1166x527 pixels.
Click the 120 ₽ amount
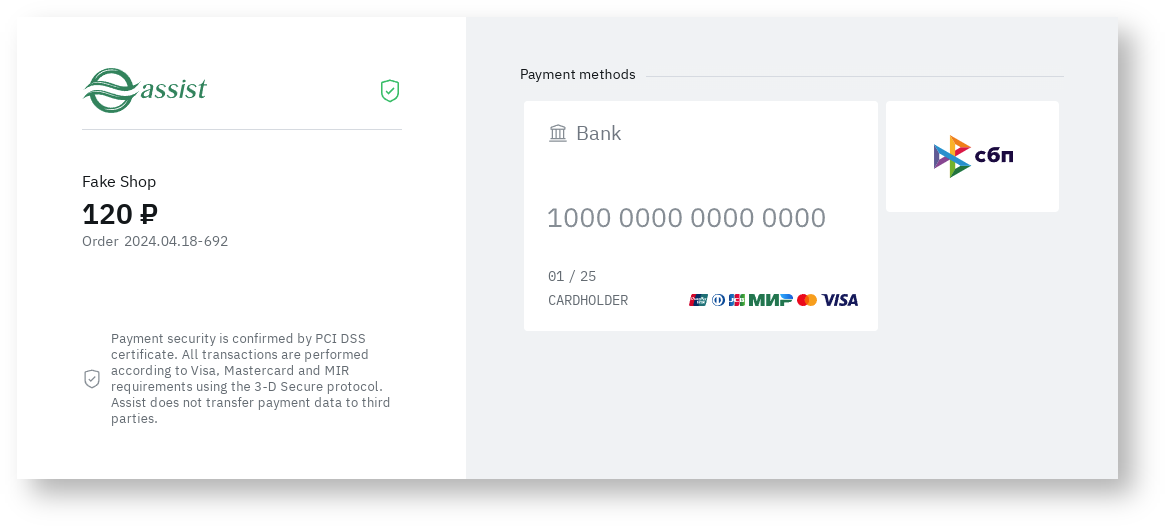point(120,214)
